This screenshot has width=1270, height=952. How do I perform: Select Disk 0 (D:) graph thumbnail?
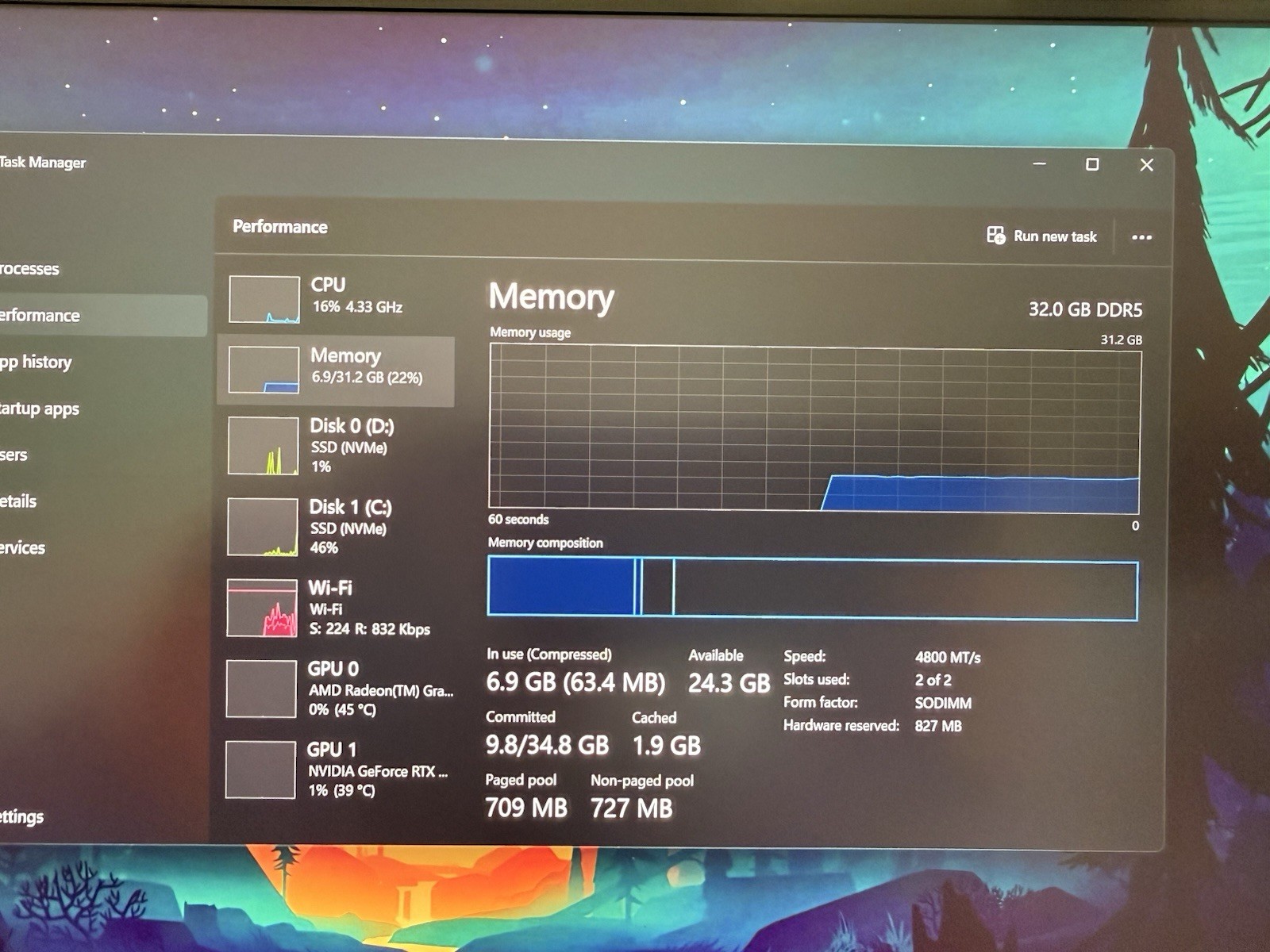263,446
